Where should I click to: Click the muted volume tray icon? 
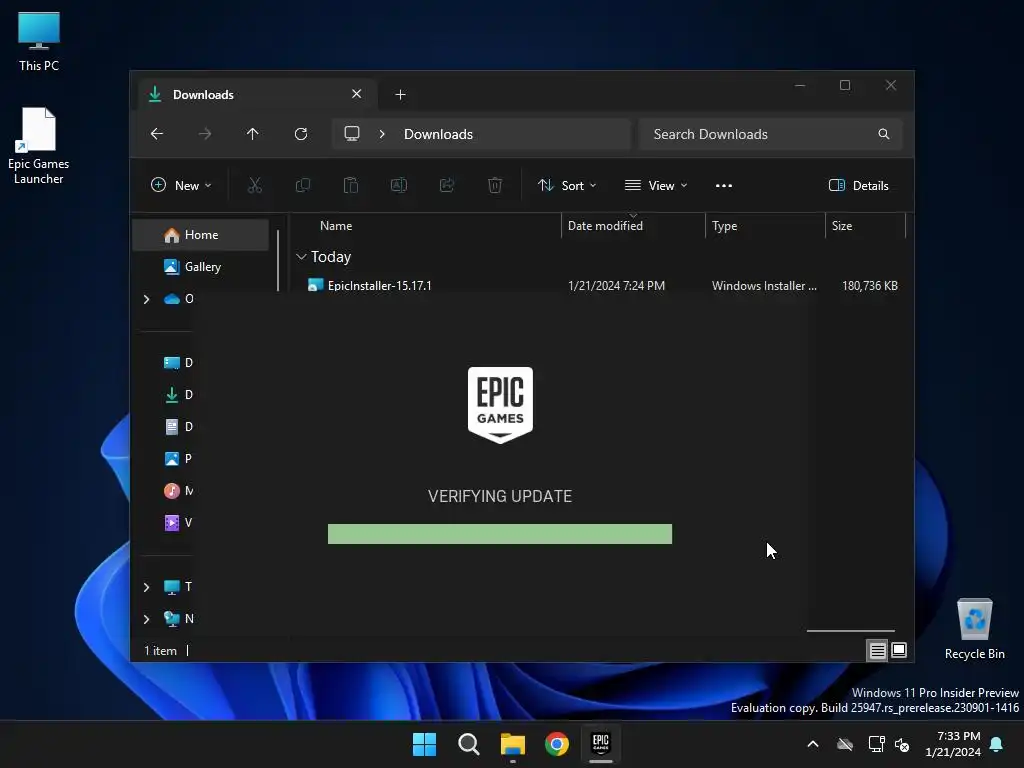coord(903,744)
